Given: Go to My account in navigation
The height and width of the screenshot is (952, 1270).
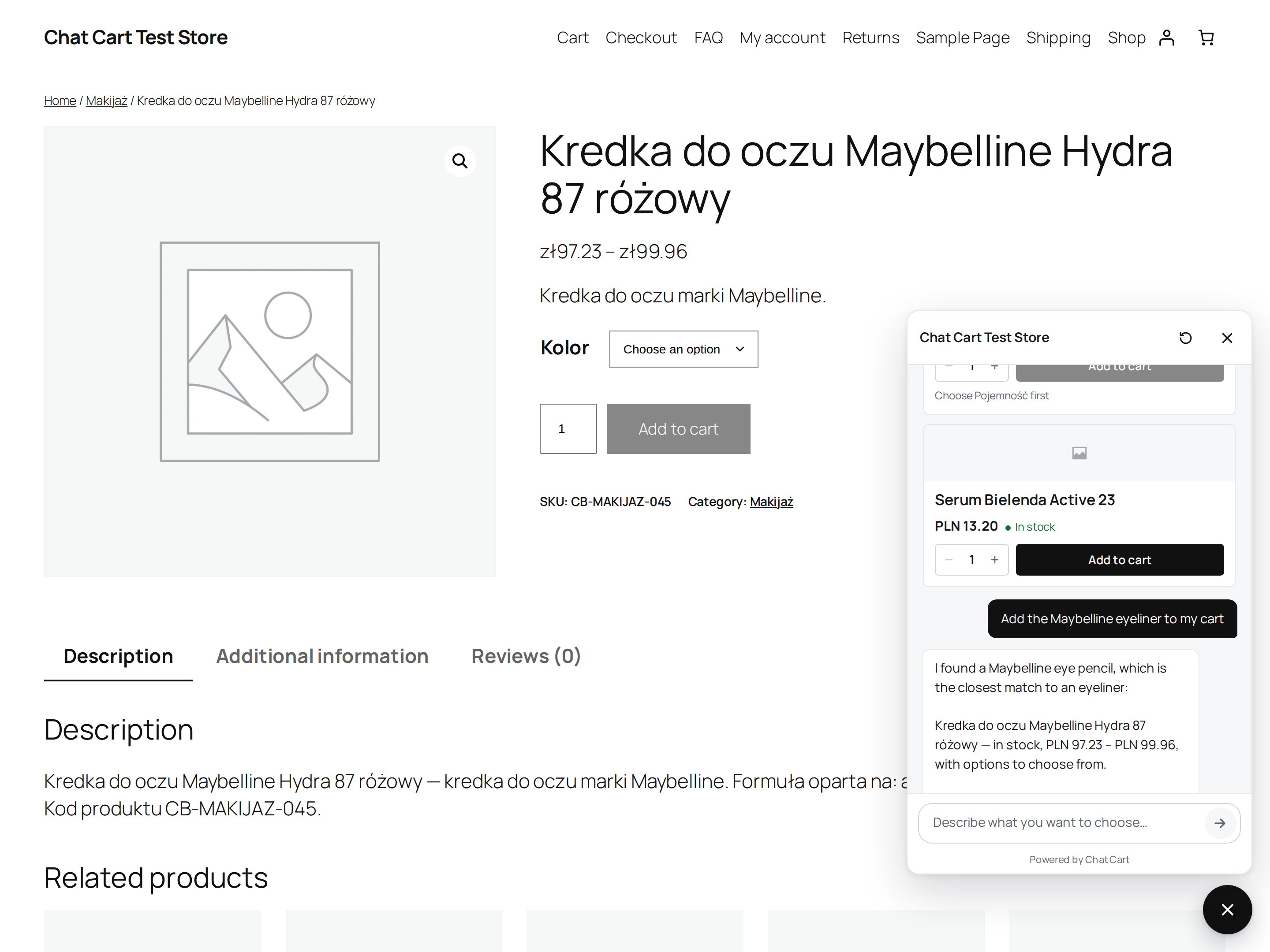Looking at the screenshot, I should (782, 38).
